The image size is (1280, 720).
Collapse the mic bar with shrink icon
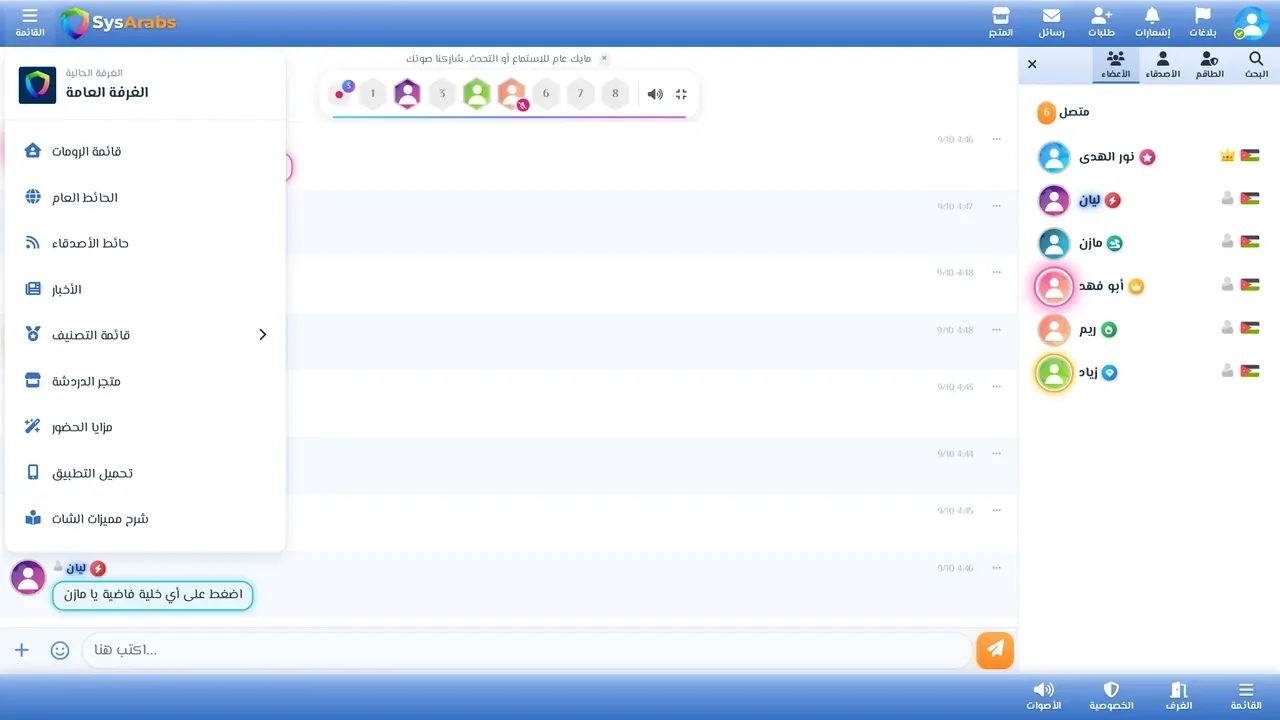pos(681,94)
